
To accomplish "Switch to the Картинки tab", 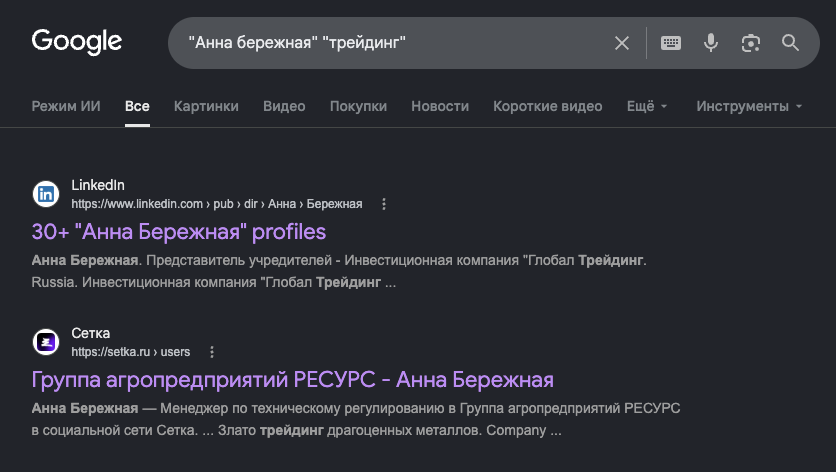I will point(206,106).
